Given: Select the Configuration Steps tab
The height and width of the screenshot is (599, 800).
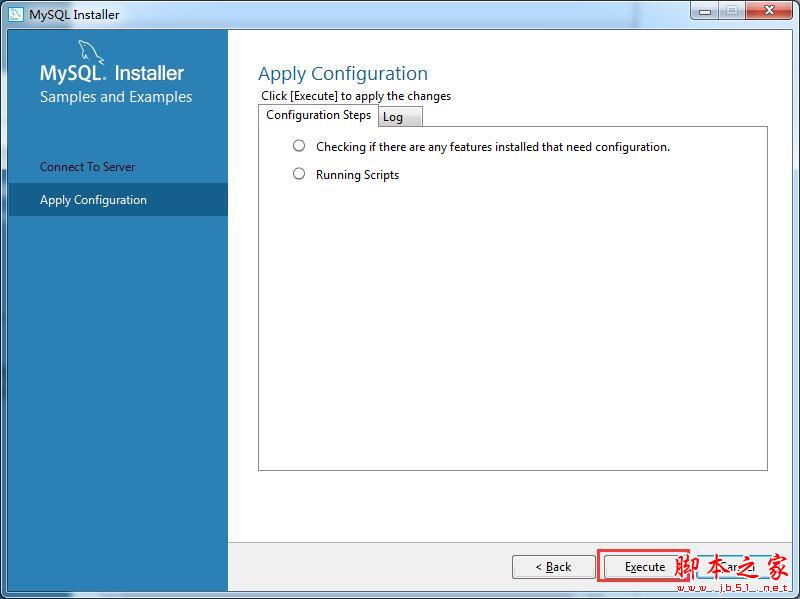Looking at the screenshot, I should click(x=318, y=115).
